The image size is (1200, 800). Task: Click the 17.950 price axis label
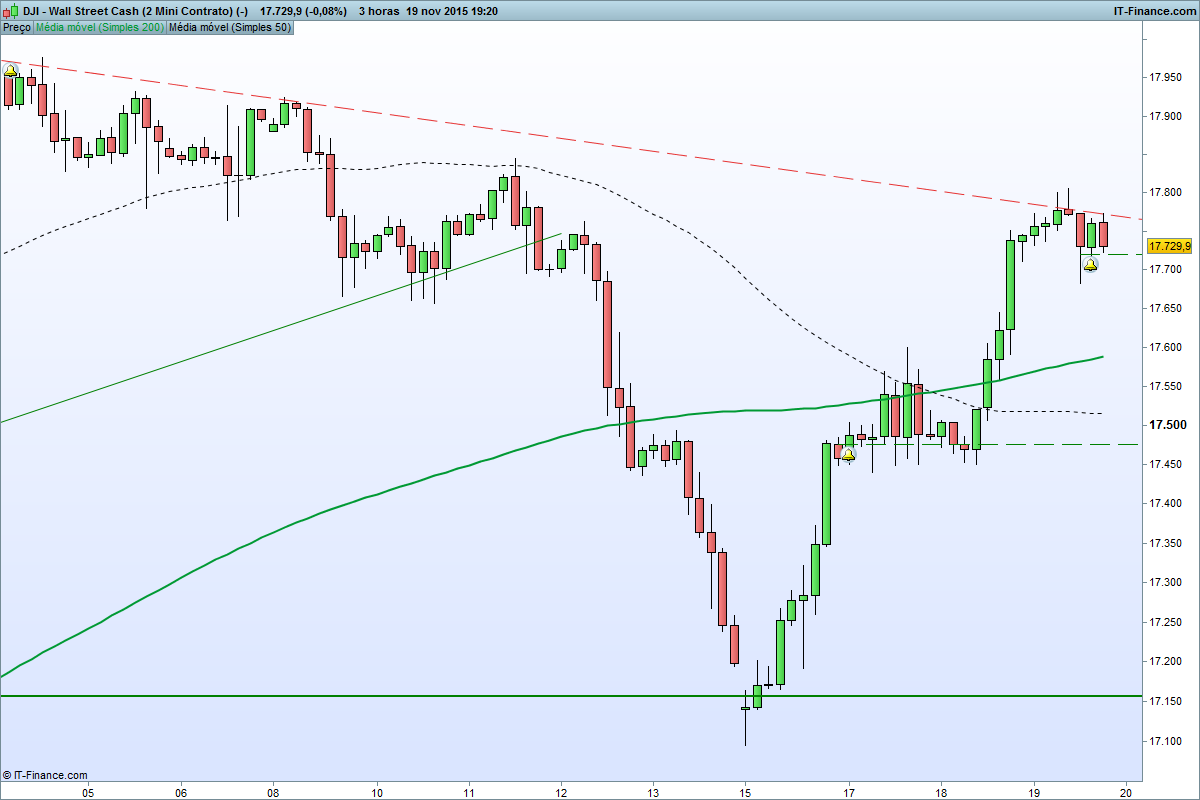pyautogui.click(x=1165, y=77)
